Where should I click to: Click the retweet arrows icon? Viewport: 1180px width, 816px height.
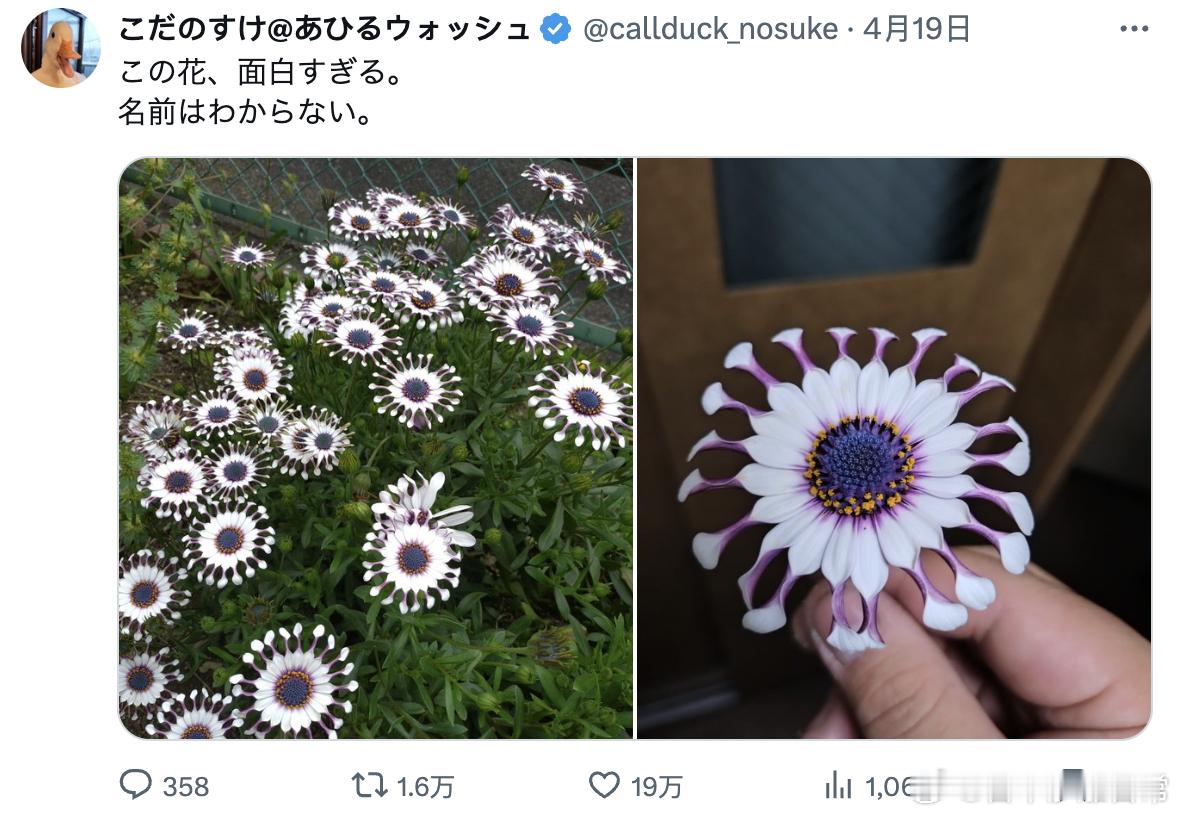coord(370,785)
